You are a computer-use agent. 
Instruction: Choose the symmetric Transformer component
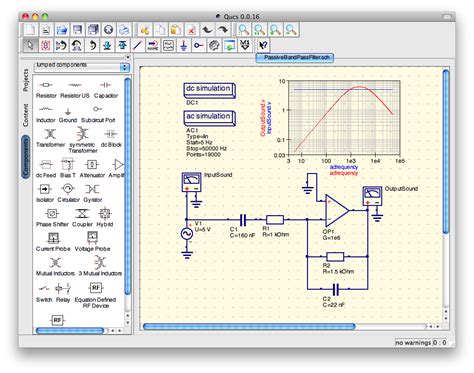click(x=83, y=140)
